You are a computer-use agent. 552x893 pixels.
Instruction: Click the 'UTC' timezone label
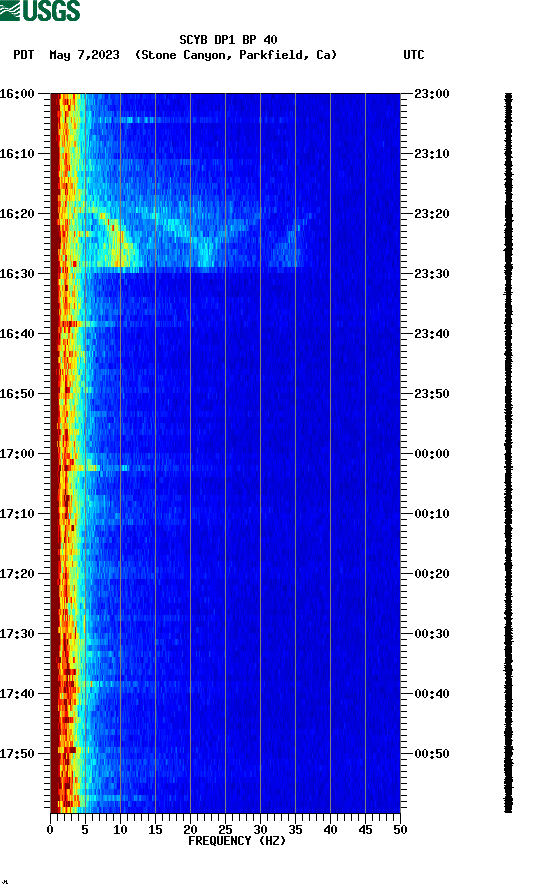pos(414,55)
